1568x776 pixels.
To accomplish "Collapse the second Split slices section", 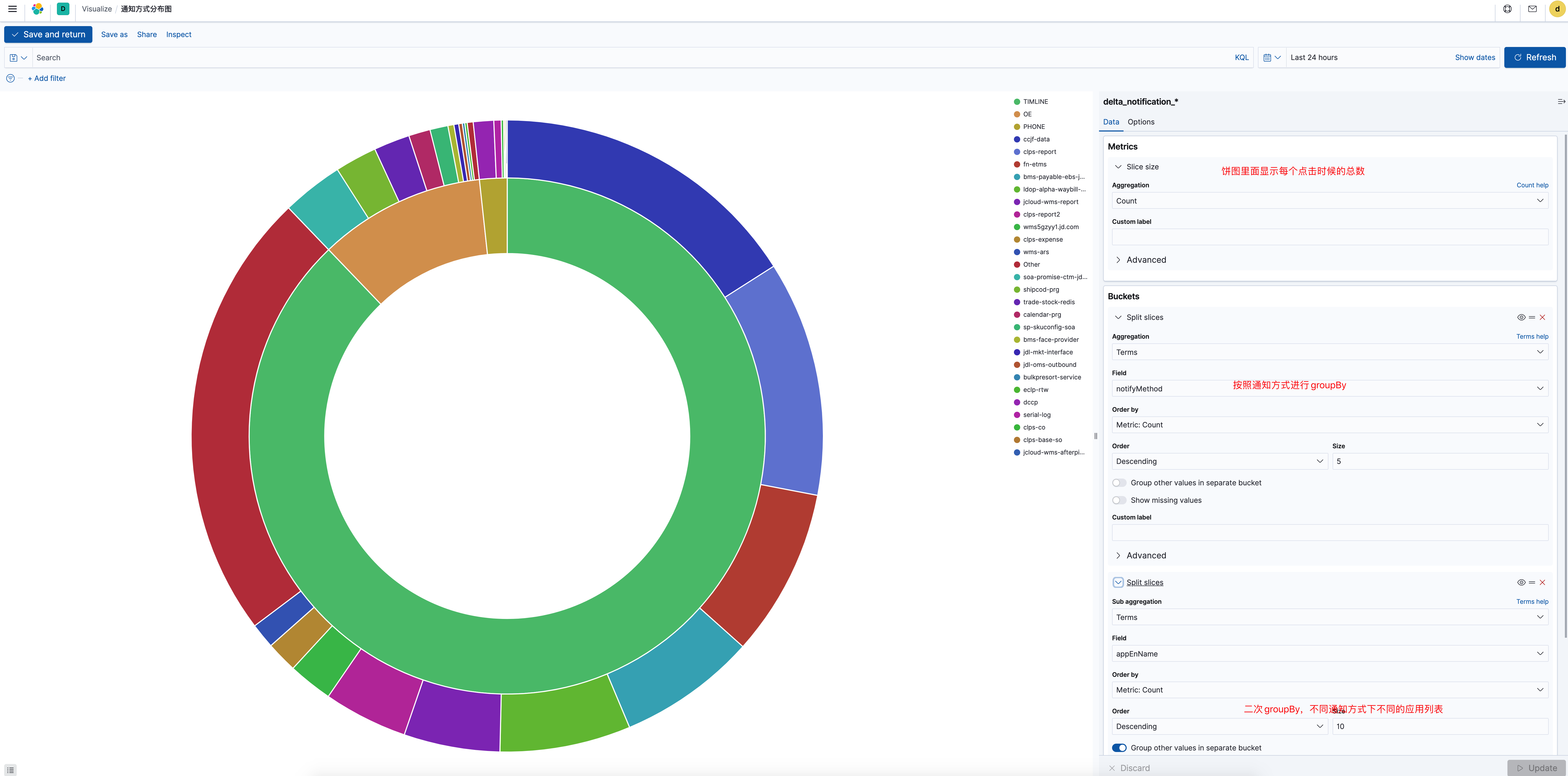I will click(x=1118, y=582).
